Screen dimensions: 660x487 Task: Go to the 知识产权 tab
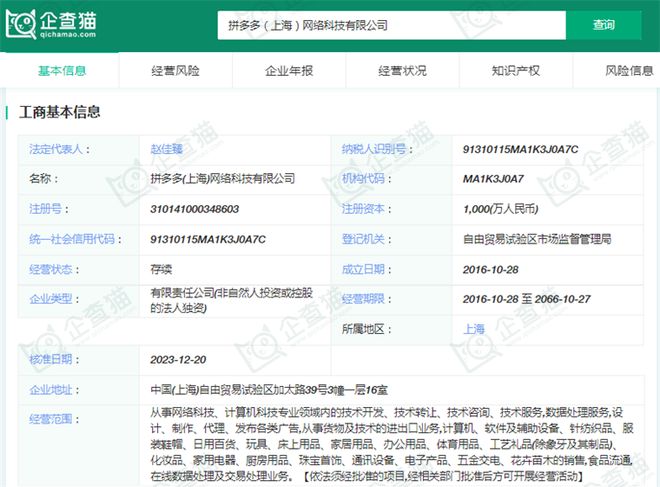516,71
